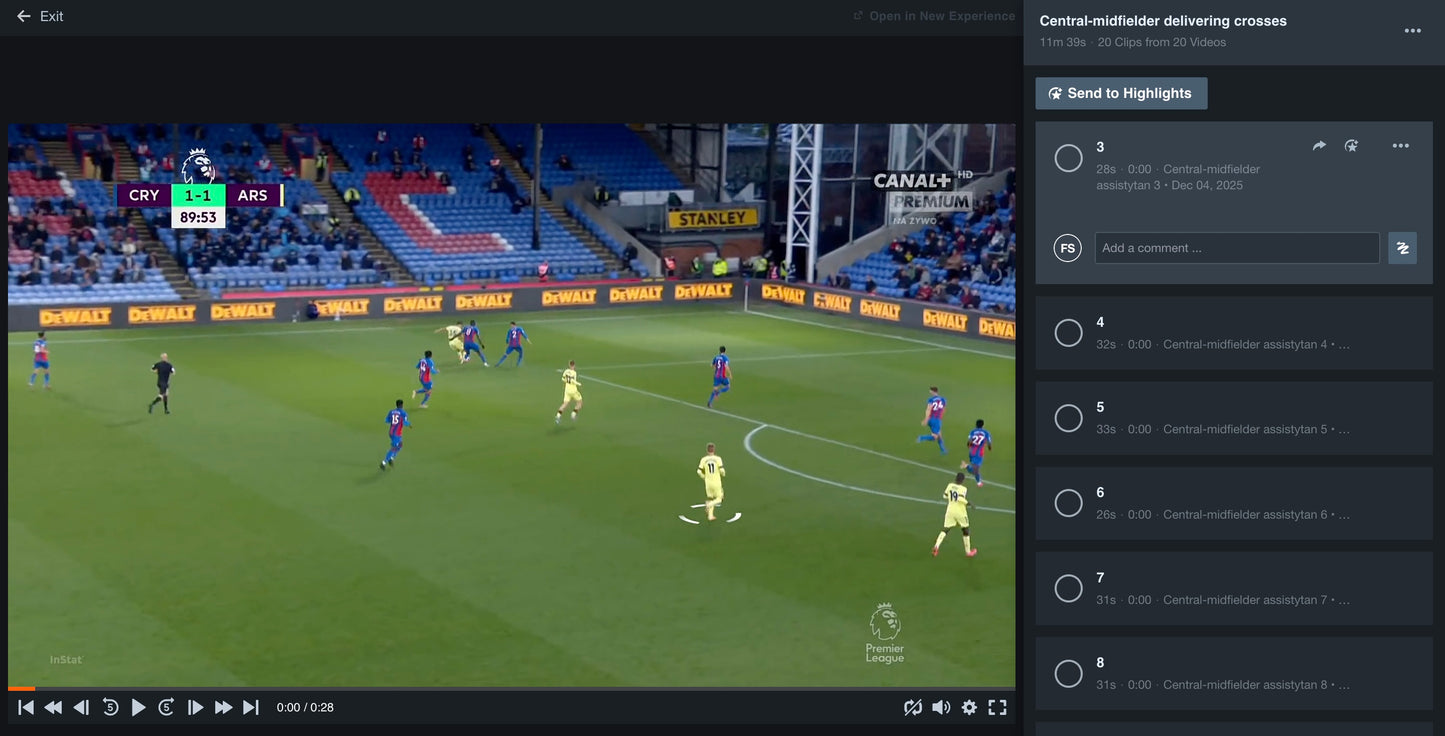1445x736 pixels.
Task: Mute the video volume
Action: (x=941, y=707)
